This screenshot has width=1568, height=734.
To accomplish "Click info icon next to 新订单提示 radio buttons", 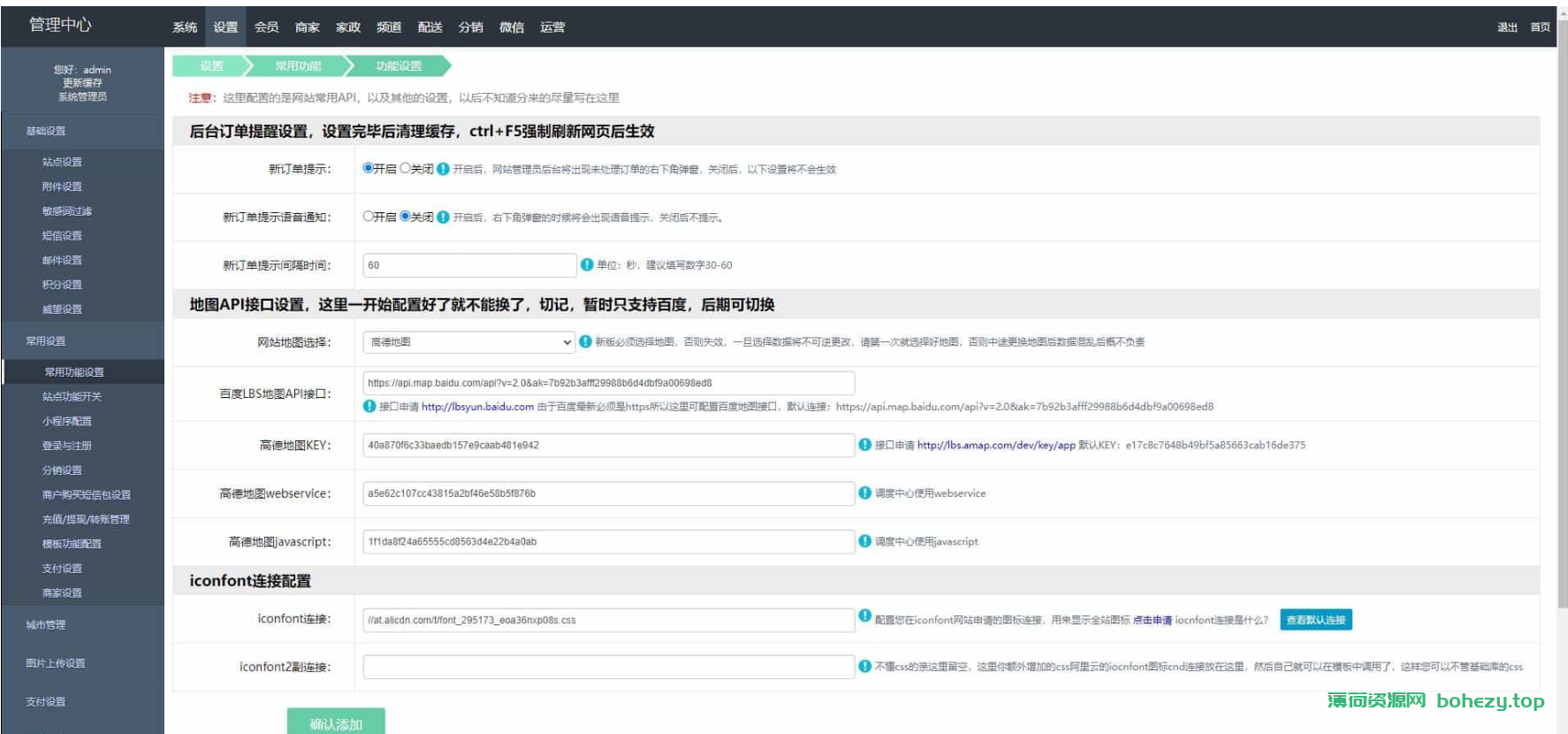I will click(443, 168).
